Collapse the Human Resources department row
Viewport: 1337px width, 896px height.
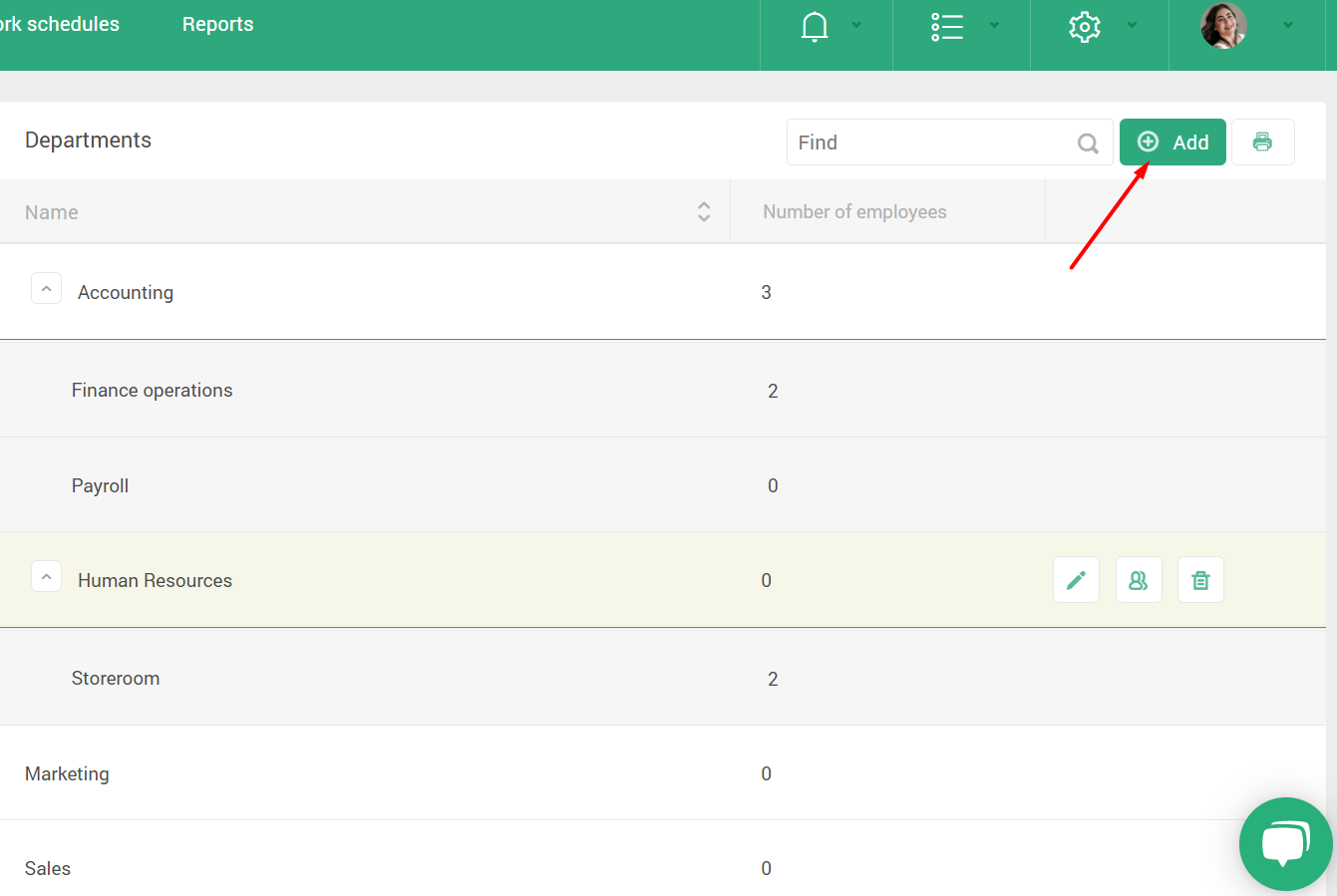tap(47, 576)
